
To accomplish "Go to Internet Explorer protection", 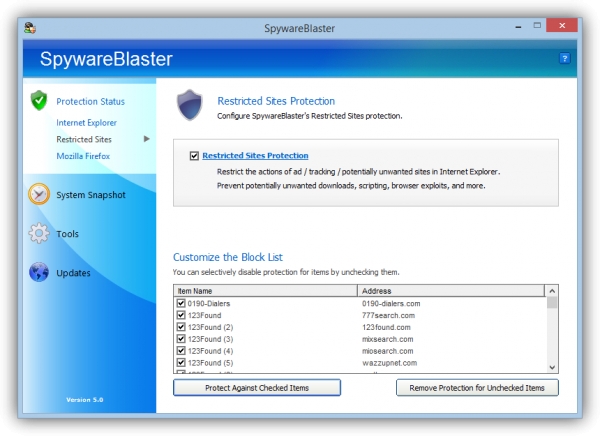I will [x=86, y=122].
